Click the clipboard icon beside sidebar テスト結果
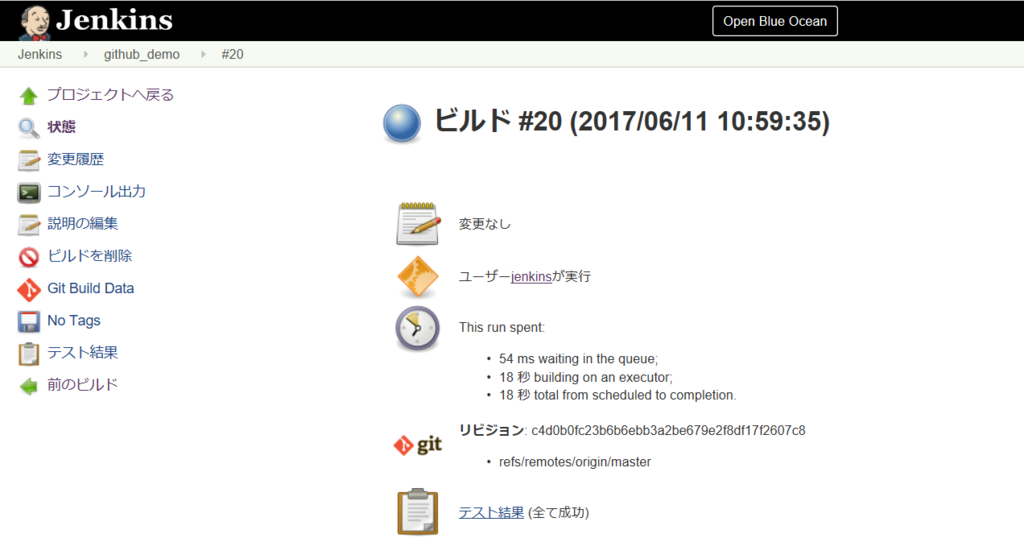This screenshot has height=559, width=1024. click(x=29, y=354)
